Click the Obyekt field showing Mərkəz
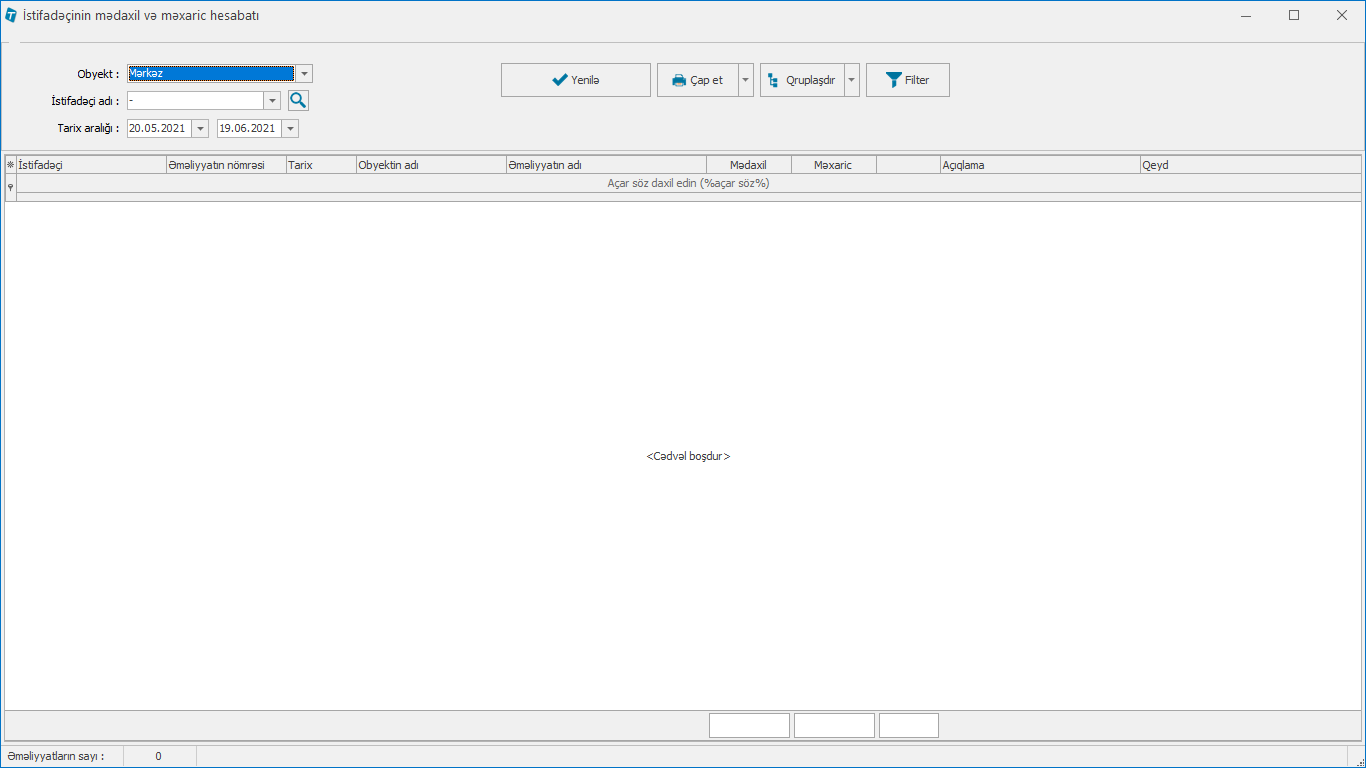Viewport: 1366px width, 768px height. pyautogui.click(x=210, y=74)
